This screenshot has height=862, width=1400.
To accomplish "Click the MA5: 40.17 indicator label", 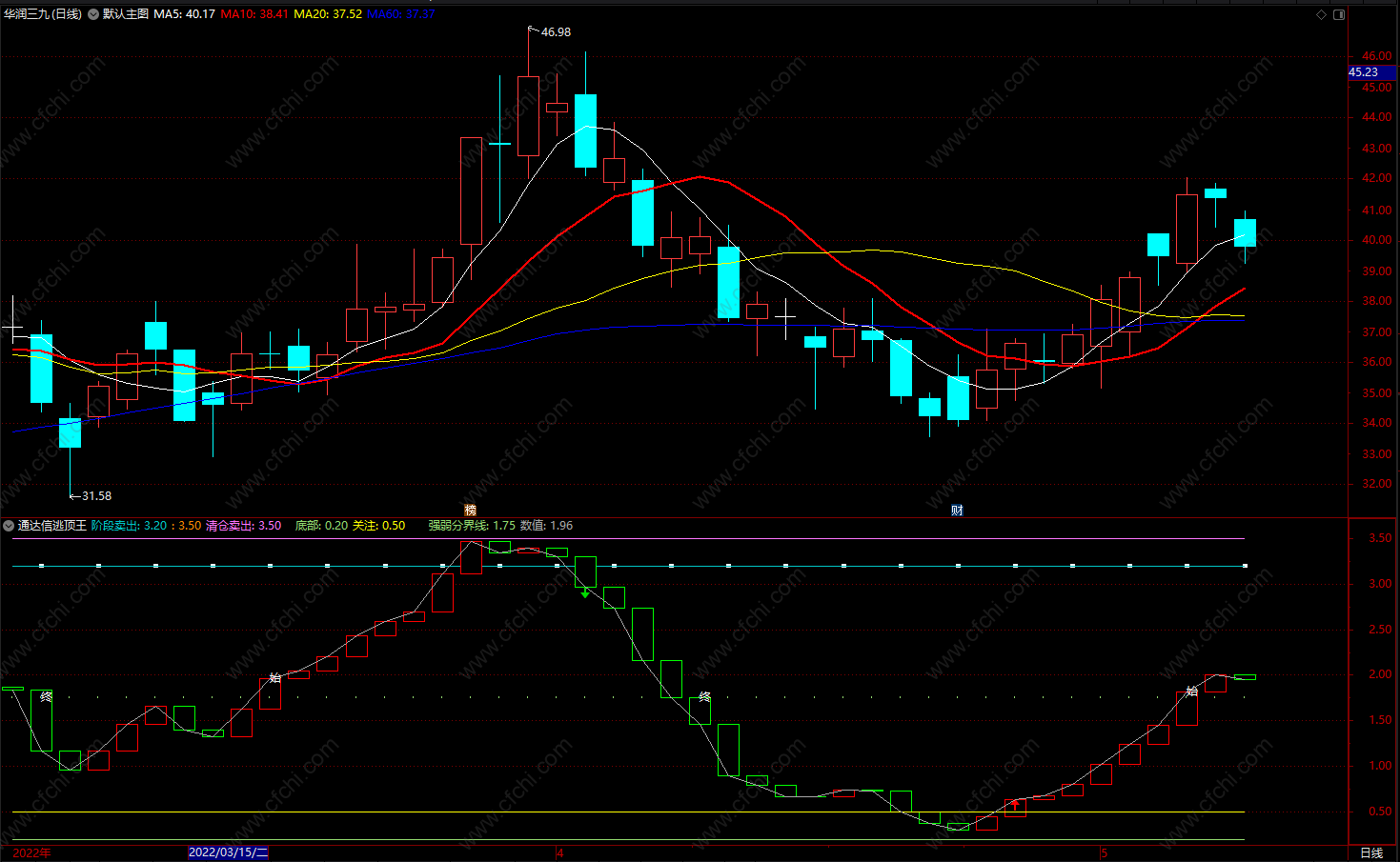I will (x=184, y=14).
